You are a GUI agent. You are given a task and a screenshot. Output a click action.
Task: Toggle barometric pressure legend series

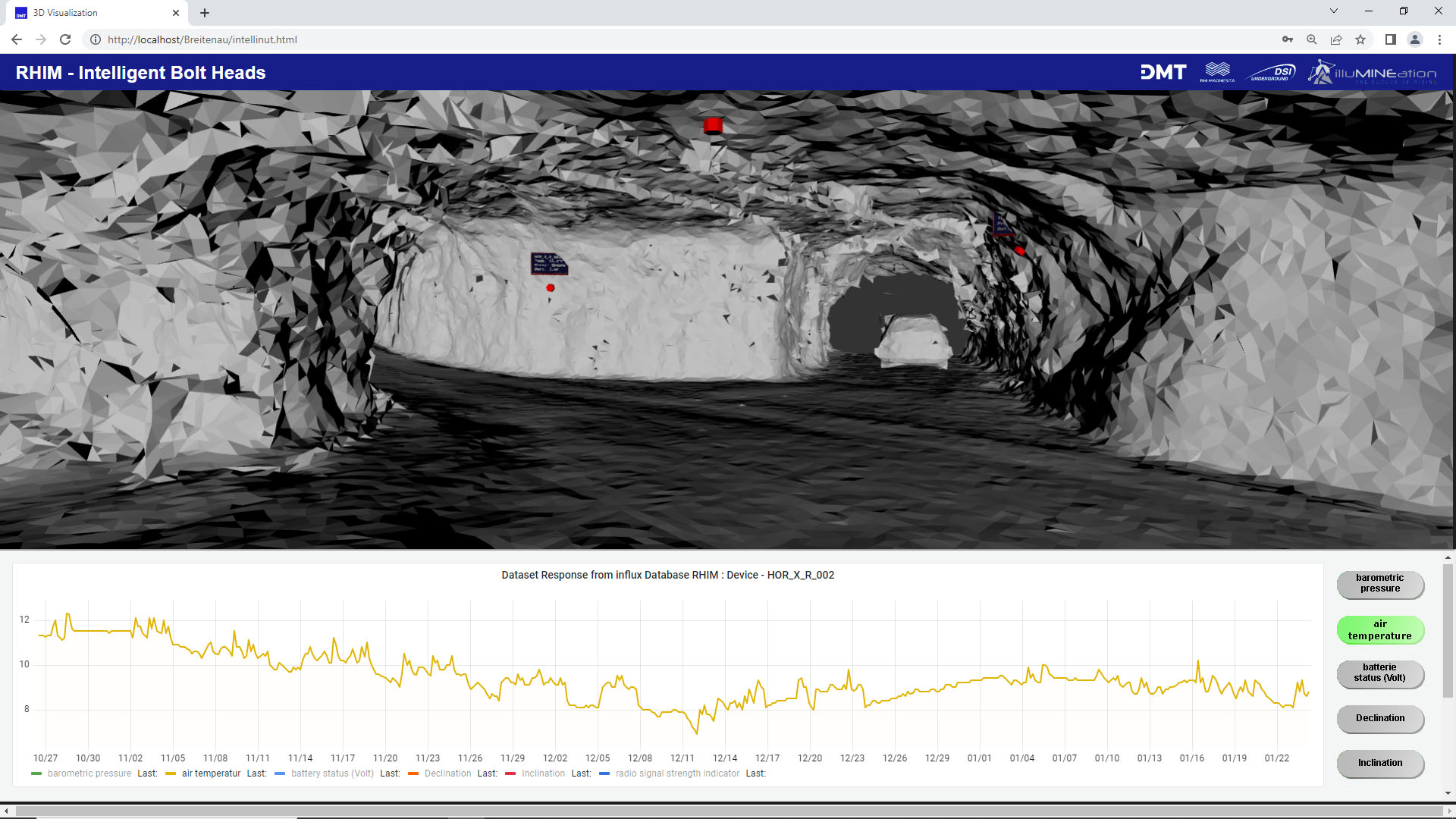(89, 773)
